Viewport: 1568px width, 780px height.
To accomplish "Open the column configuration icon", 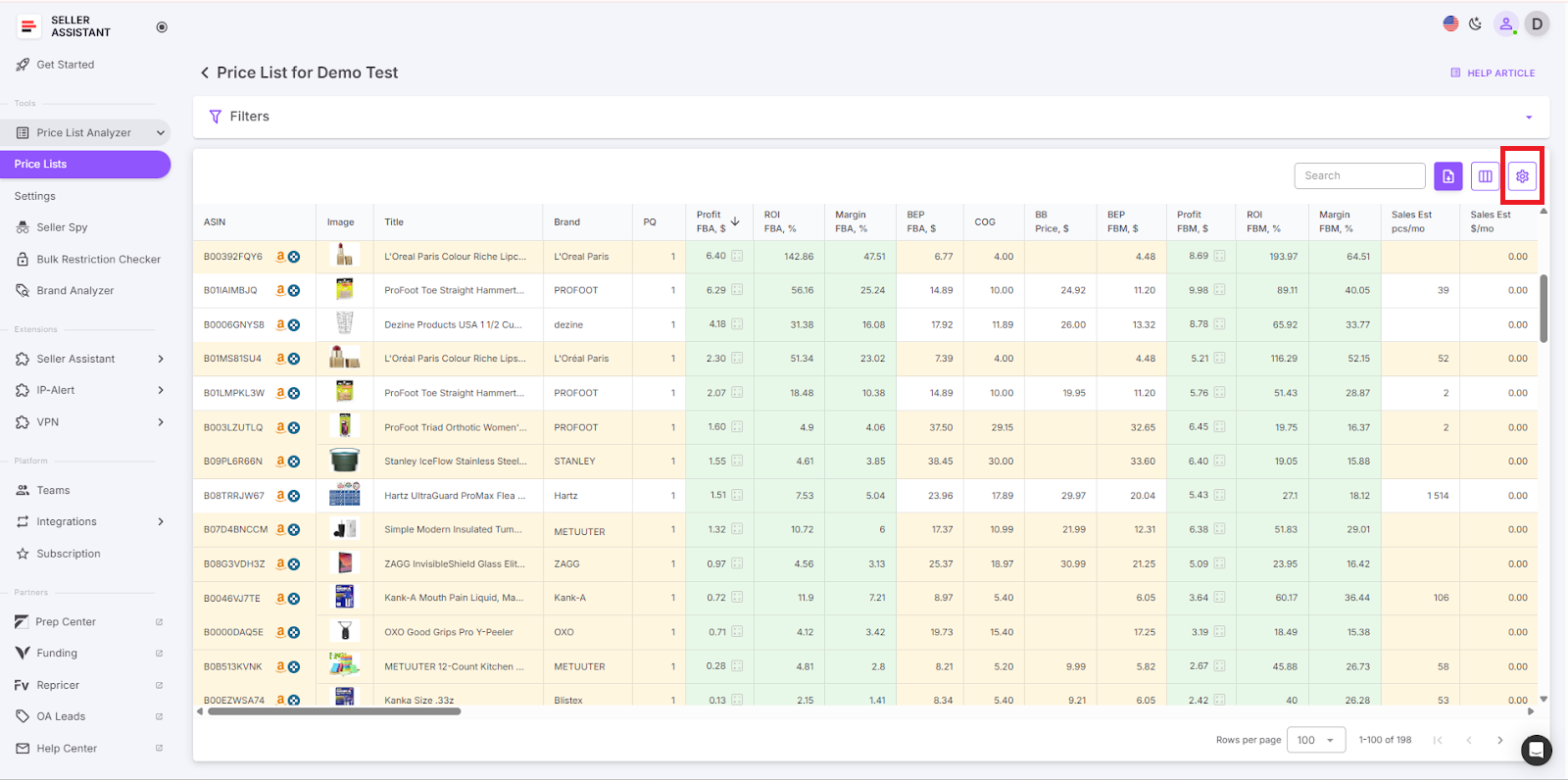I will [1486, 176].
